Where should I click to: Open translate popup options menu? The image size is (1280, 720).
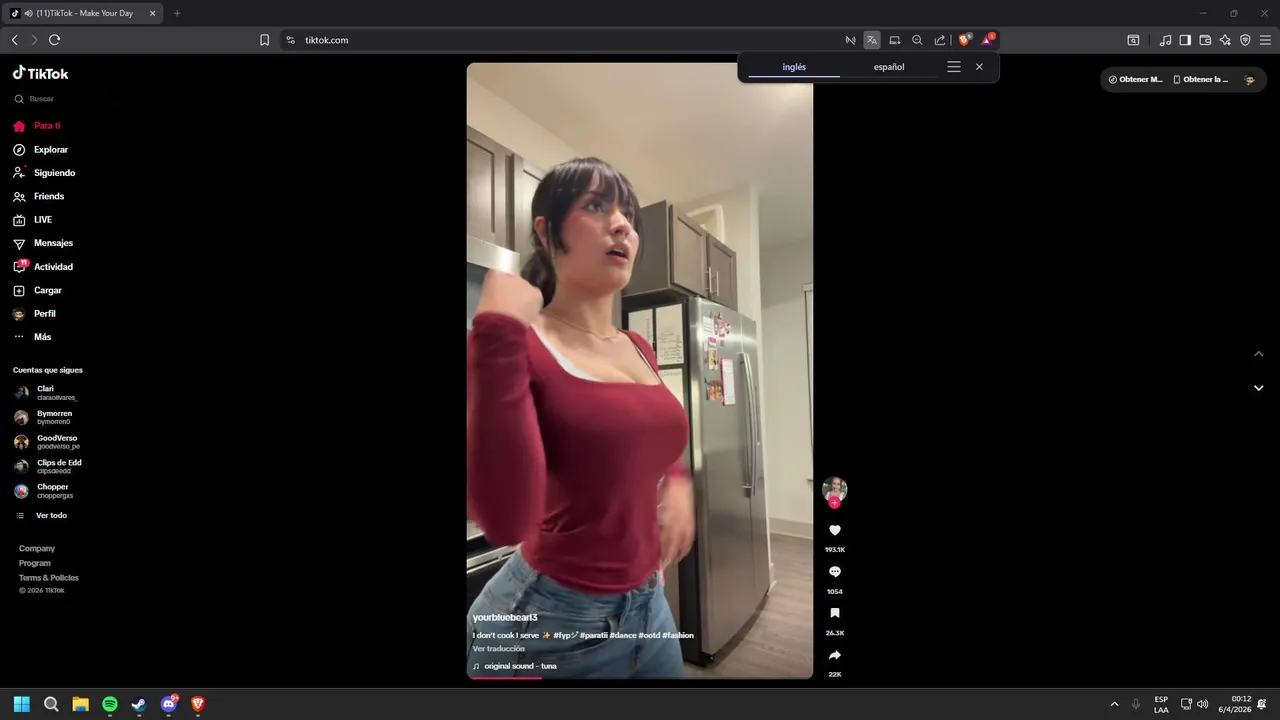[x=954, y=67]
